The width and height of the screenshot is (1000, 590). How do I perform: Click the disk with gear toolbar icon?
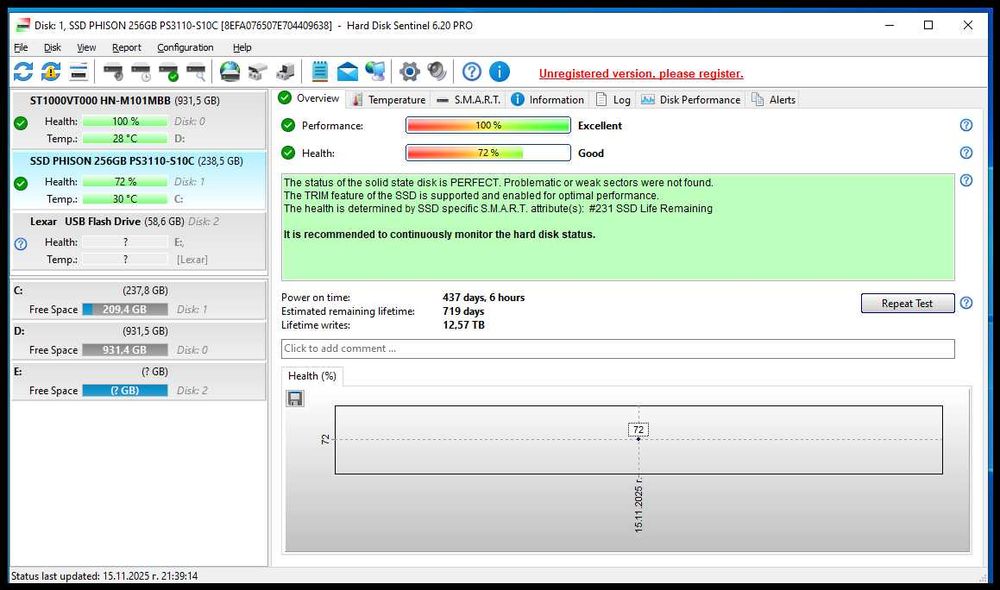tap(114, 72)
